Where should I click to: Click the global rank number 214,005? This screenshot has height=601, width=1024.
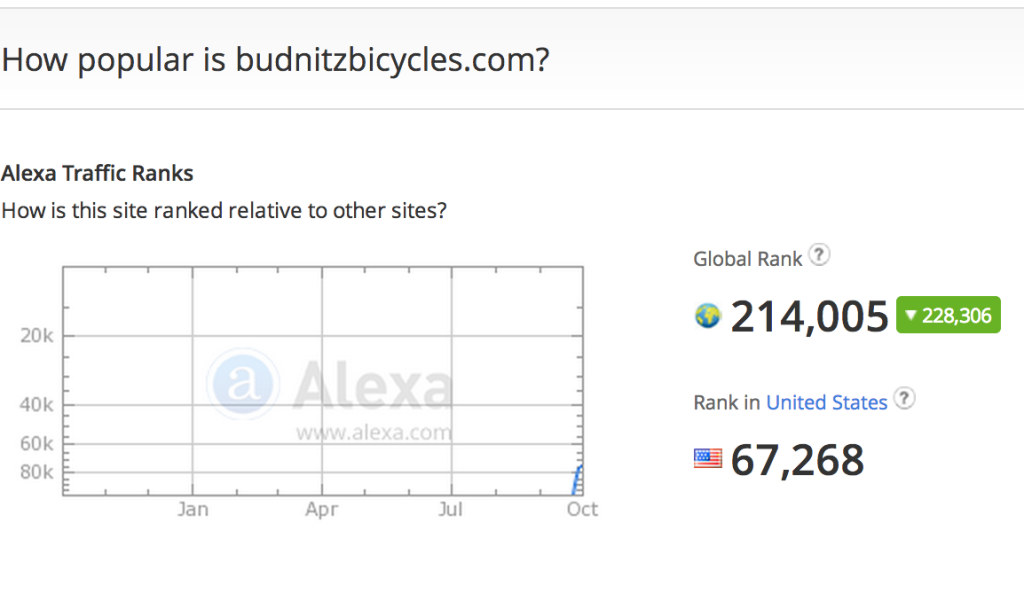click(x=810, y=317)
